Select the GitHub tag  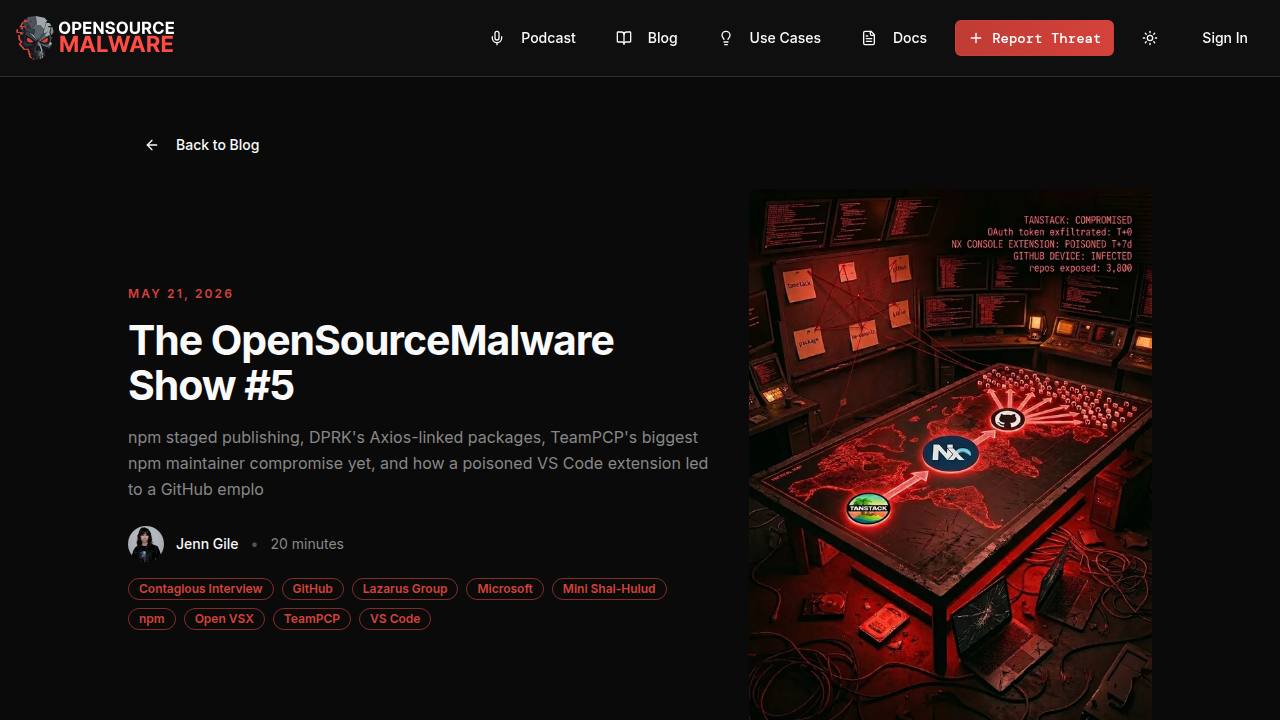coord(313,589)
